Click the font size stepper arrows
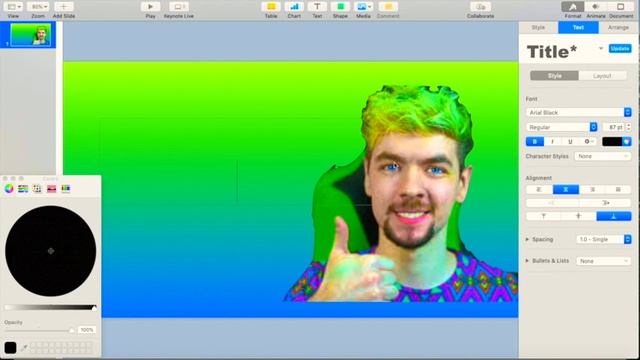The height and width of the screenshot is (360, 640). (x=629, y=127)
